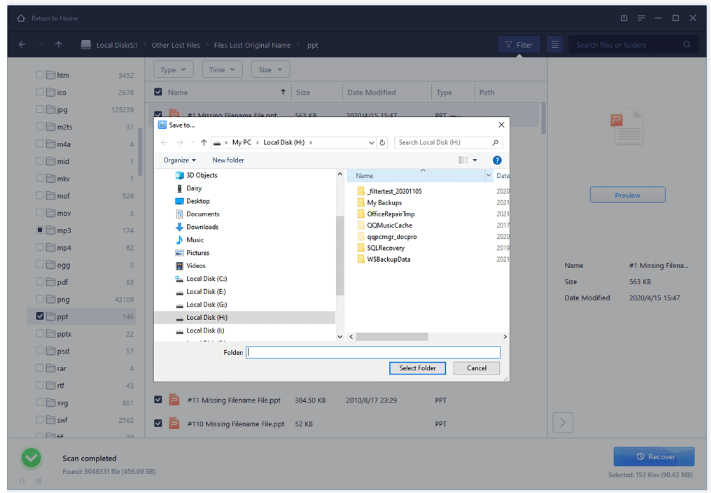Screen dimensions: 711x493
Task: Click the Return to Home icon
Action: pyautogui.click(x=22, y=17)
